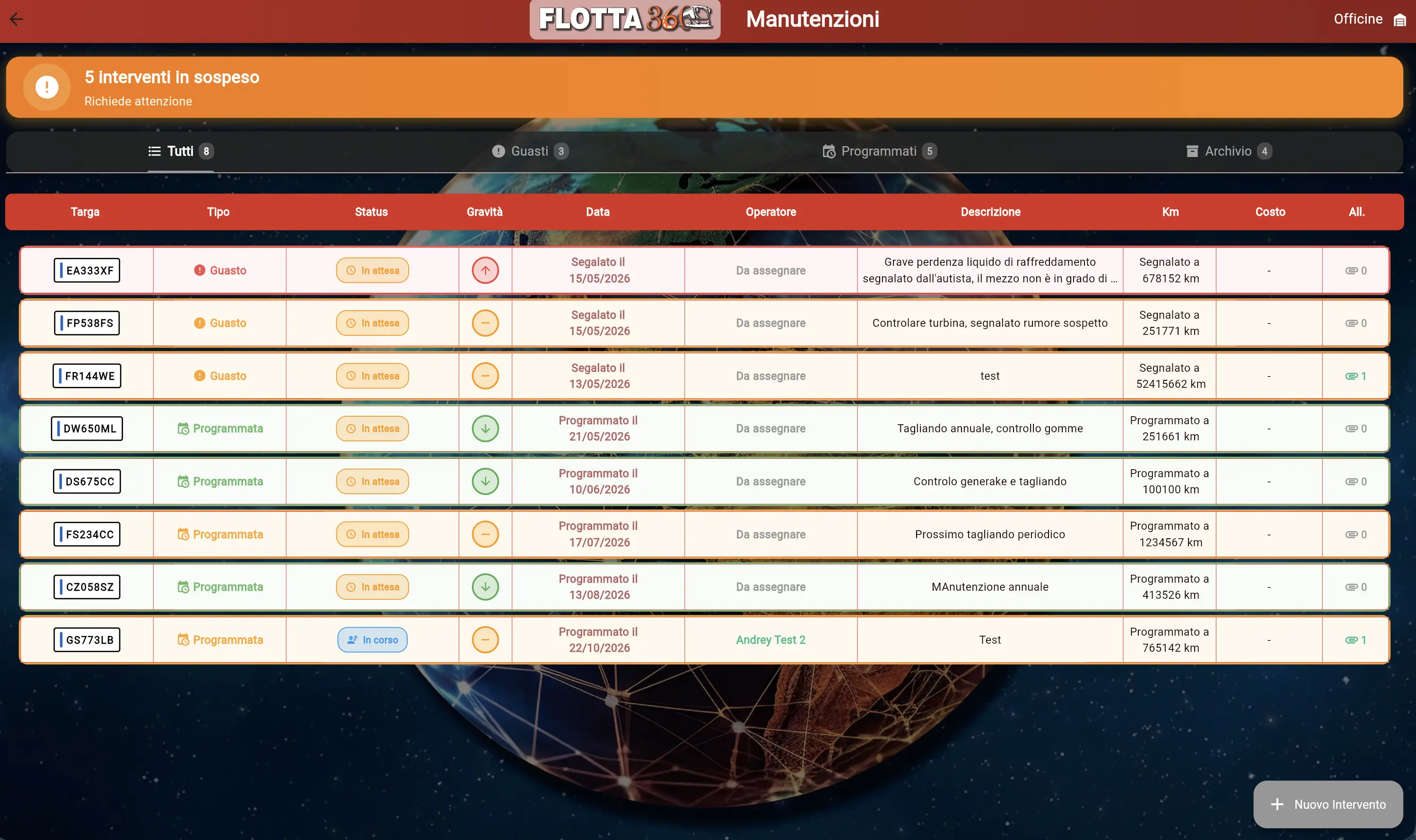Open description 'Controlare turbina, segnalato rumore sospetto'
Screen dimensions: 1416x840
pyautogui.click(x=990, y=323)
